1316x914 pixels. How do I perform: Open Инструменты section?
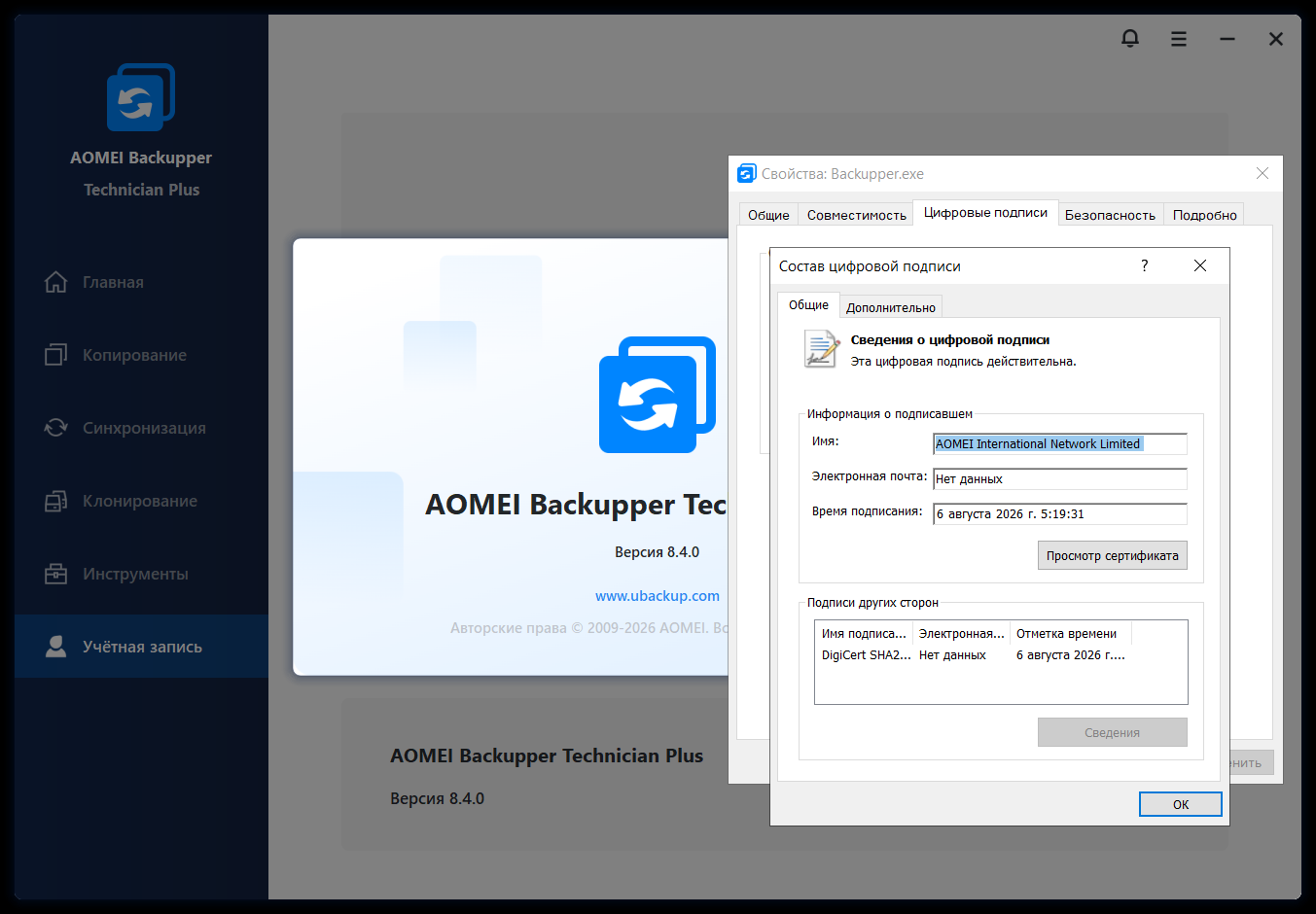coord(142,574)
